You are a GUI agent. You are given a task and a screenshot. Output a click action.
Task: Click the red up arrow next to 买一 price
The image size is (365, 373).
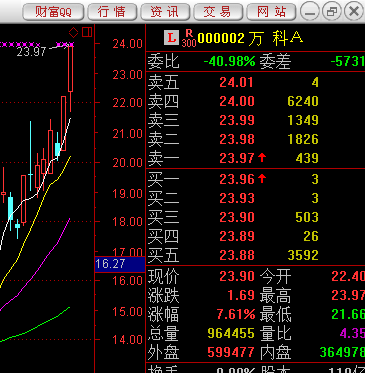point(262,179)
